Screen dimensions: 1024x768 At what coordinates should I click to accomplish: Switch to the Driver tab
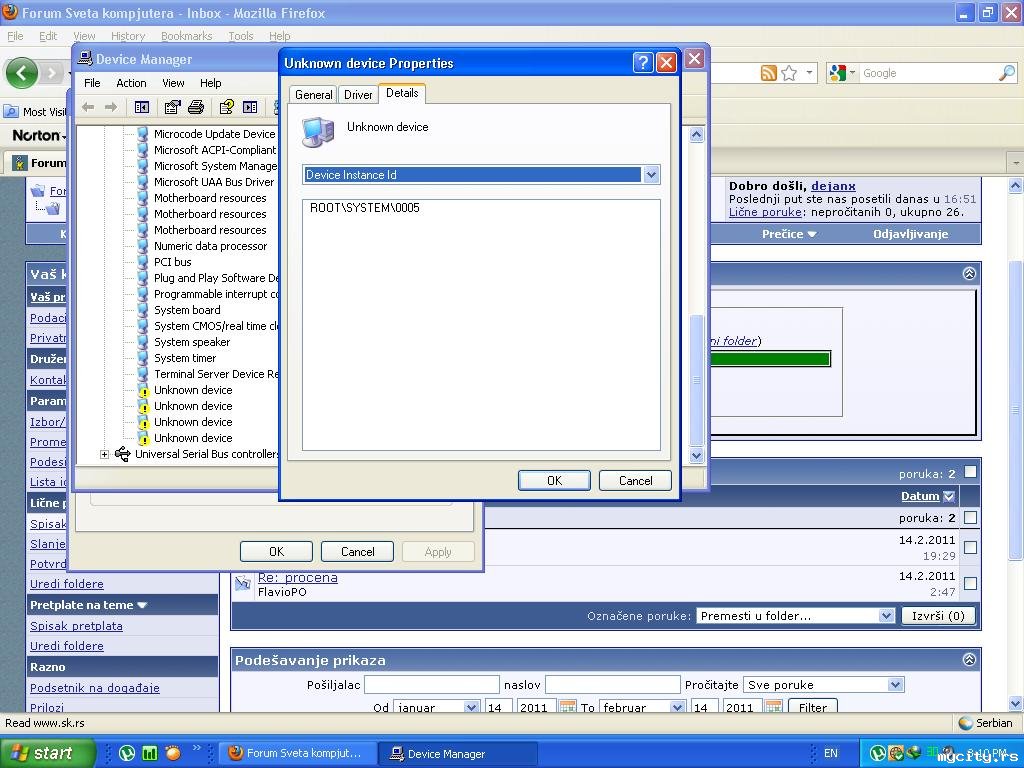pos(358,95)
